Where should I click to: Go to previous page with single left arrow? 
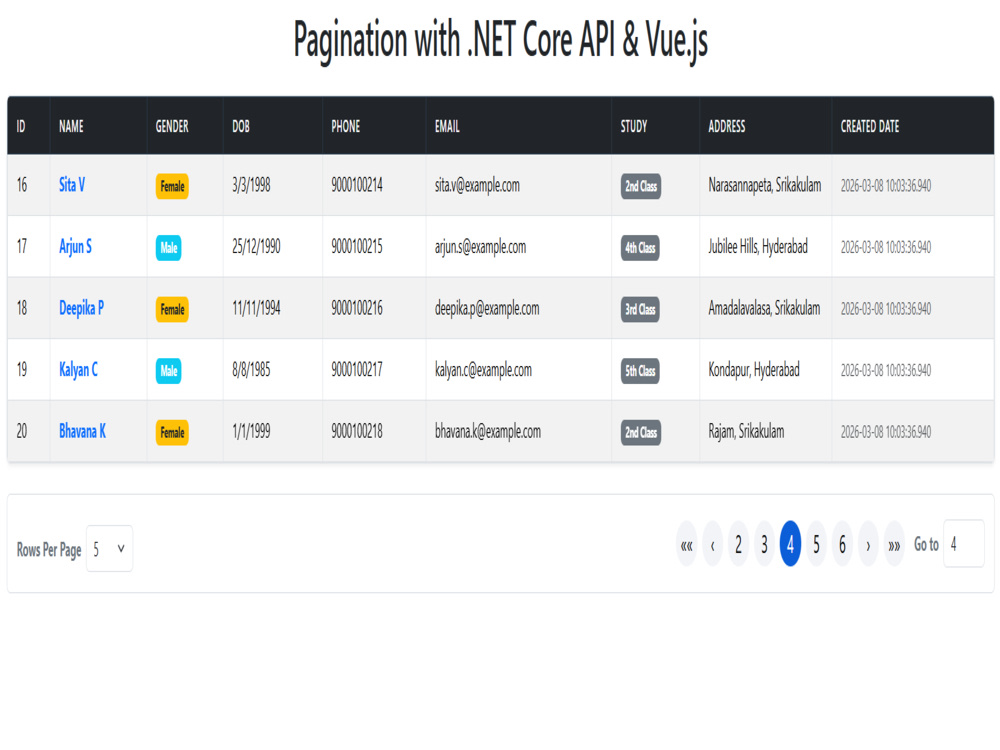[712, 544]
